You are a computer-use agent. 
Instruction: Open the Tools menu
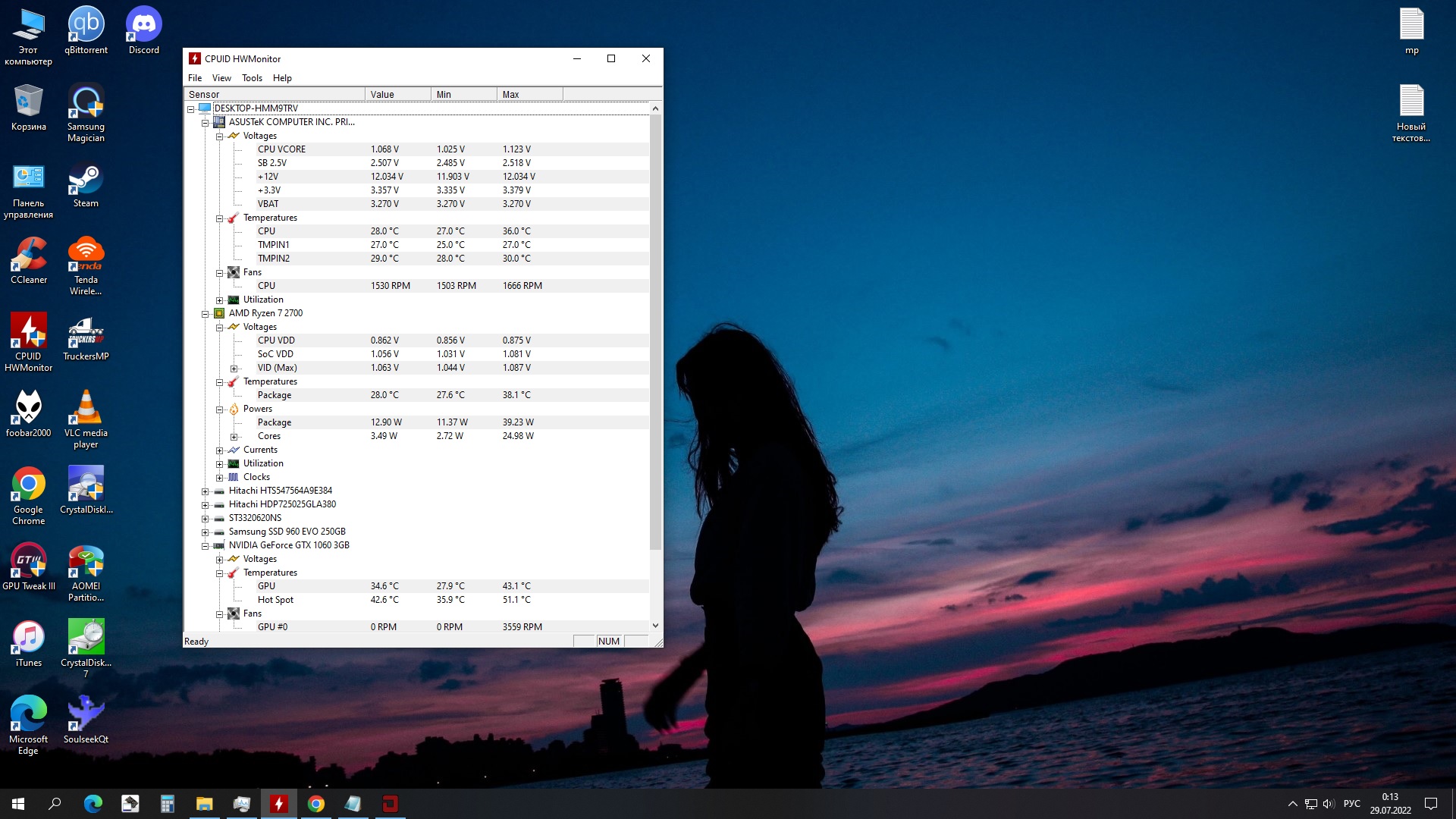[x=252, y=78]
